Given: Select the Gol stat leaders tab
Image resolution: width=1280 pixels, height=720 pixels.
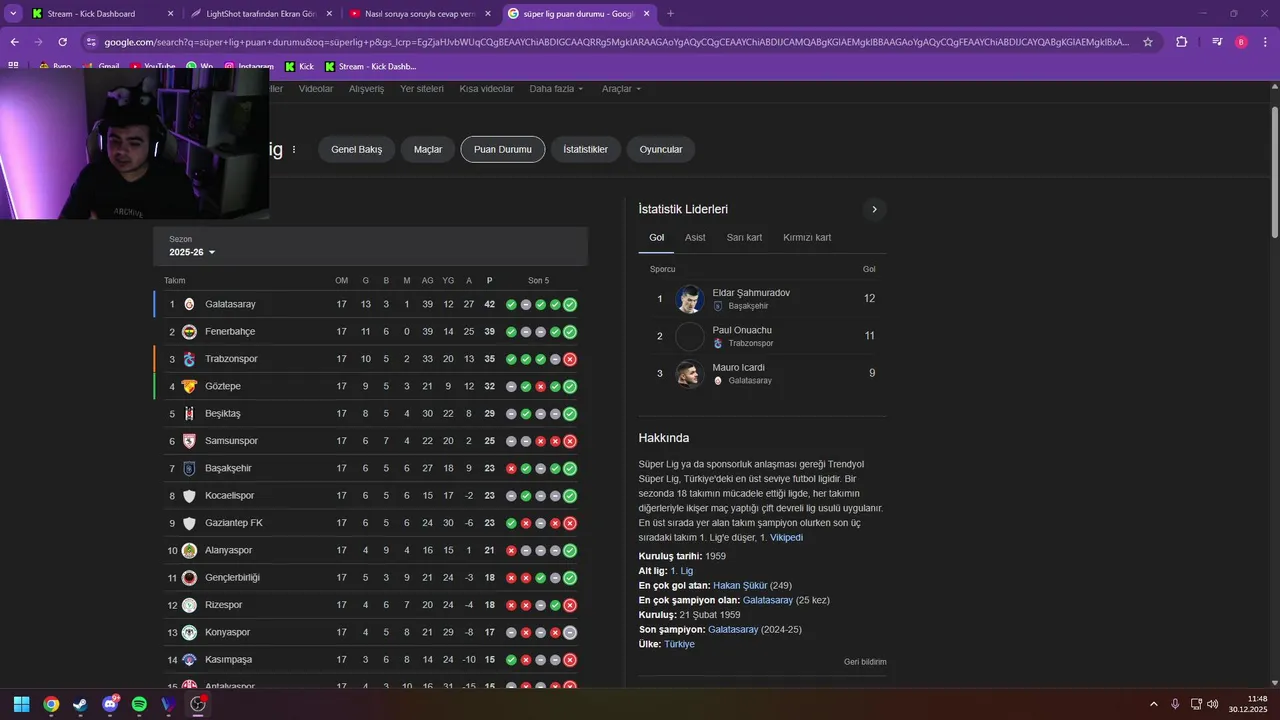Looking at the screenshot, I should (656, 237).
